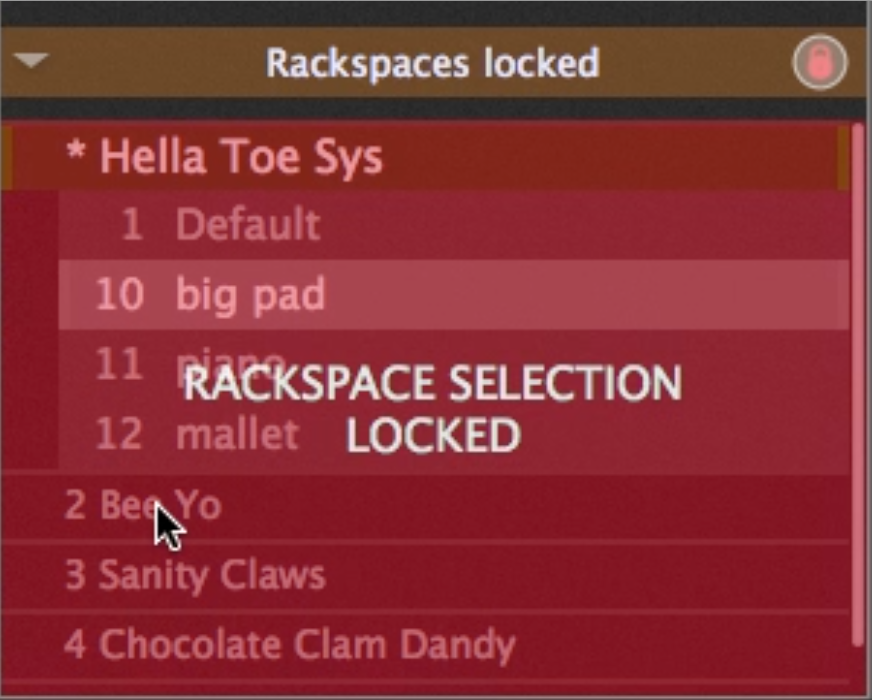The image size is (872, 700).
Task: Click the RACKSPACE SELECTION LOCKED overlay message
Action: click(433, 409)
